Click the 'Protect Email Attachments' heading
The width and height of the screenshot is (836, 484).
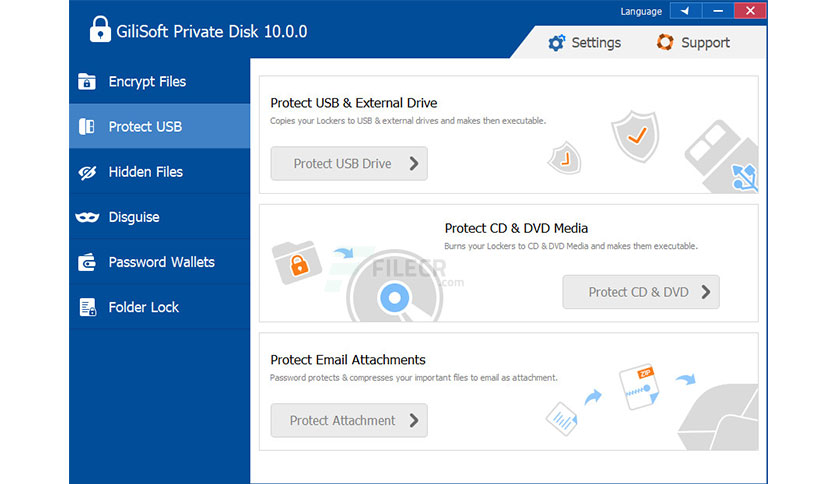(x=348, y=360)
